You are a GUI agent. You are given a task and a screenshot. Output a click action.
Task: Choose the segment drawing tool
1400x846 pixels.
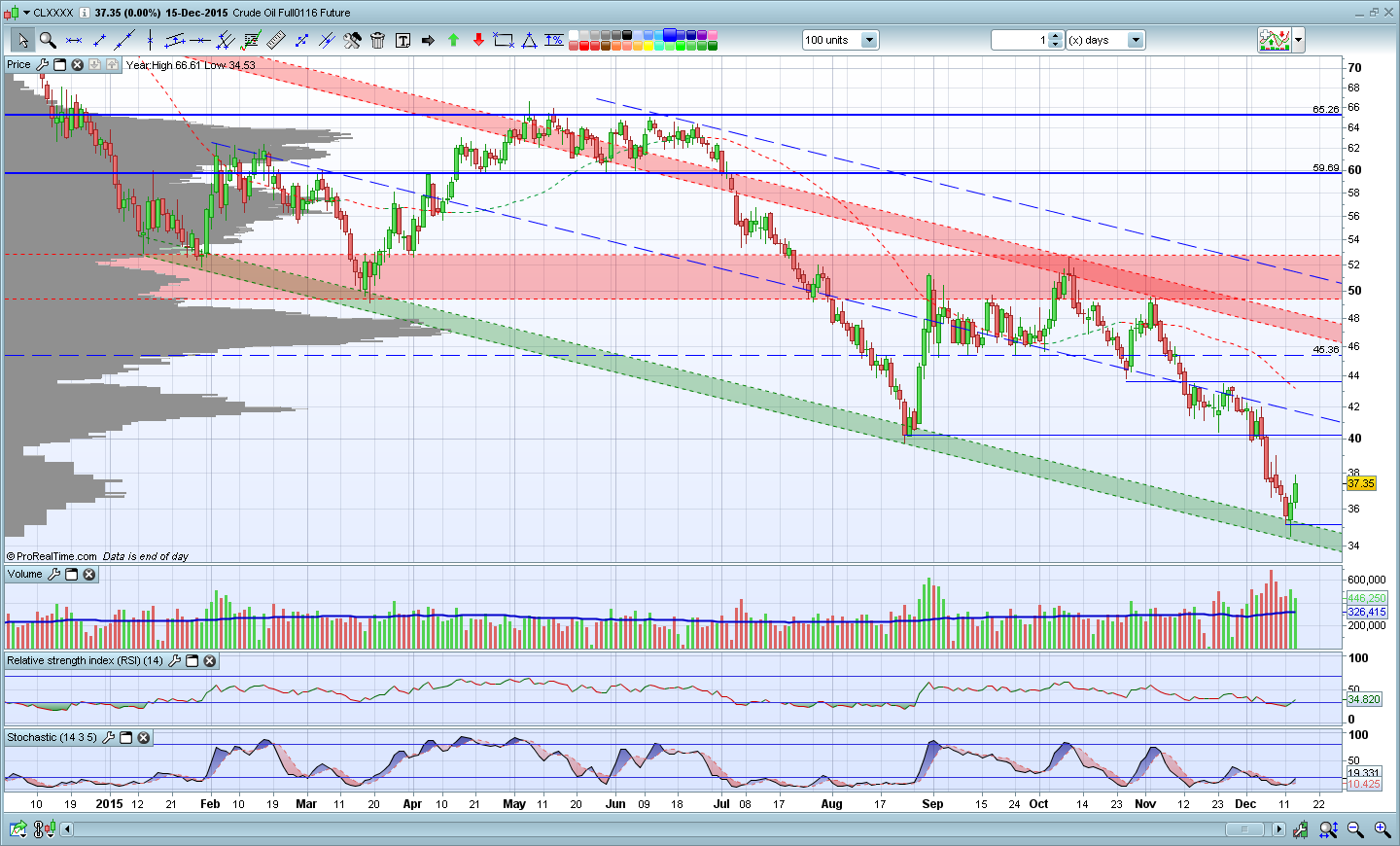pyautogui.click(x=98, y=40)
